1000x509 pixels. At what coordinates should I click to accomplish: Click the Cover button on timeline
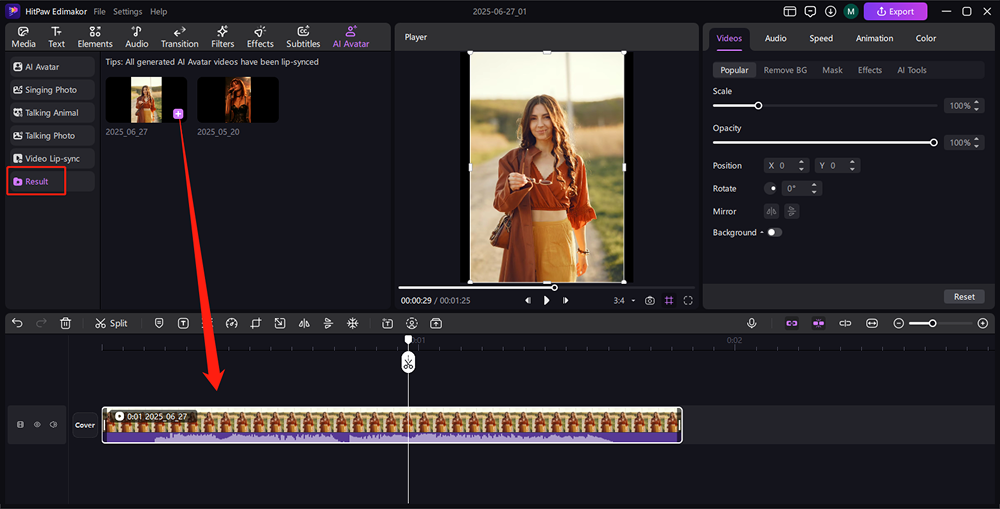pyautogui.click(x=85, y=425)
